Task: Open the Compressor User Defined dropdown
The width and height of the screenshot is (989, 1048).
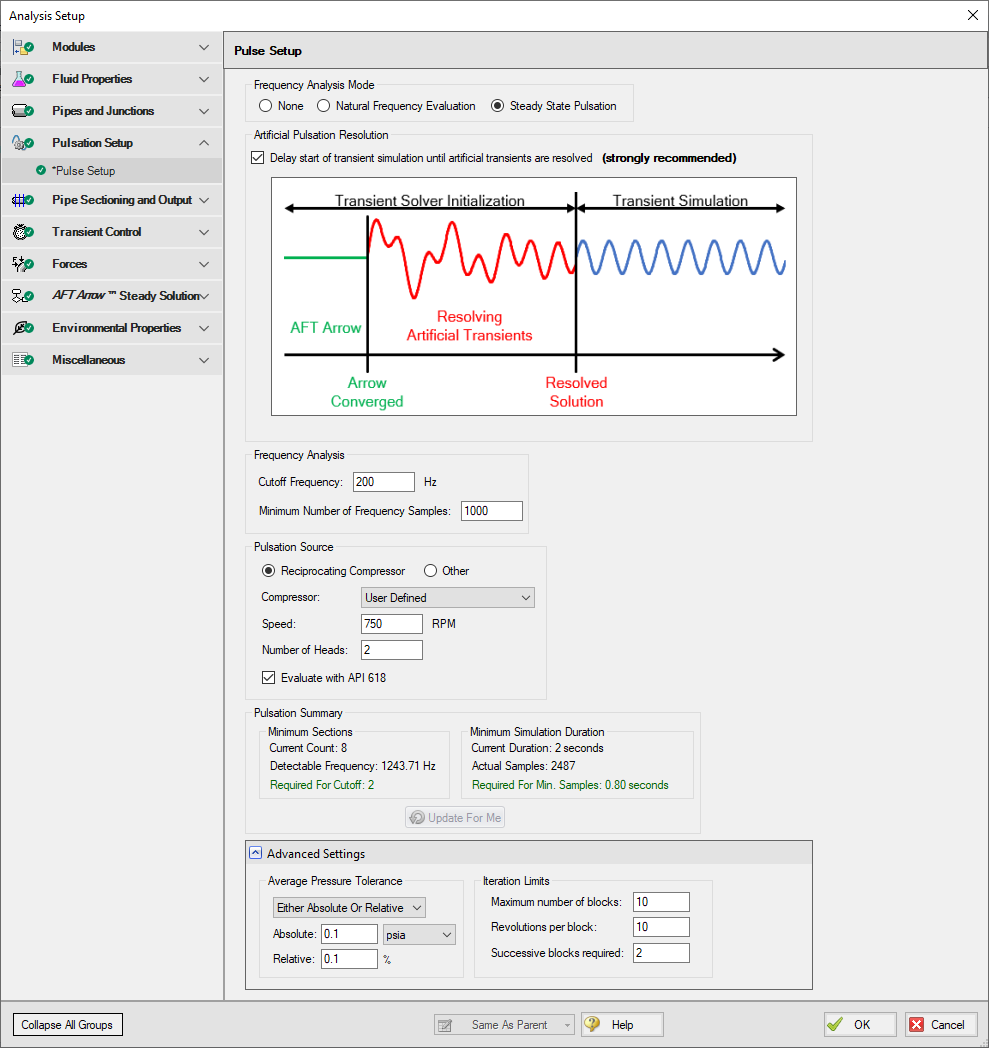Action: click(447, 597)
